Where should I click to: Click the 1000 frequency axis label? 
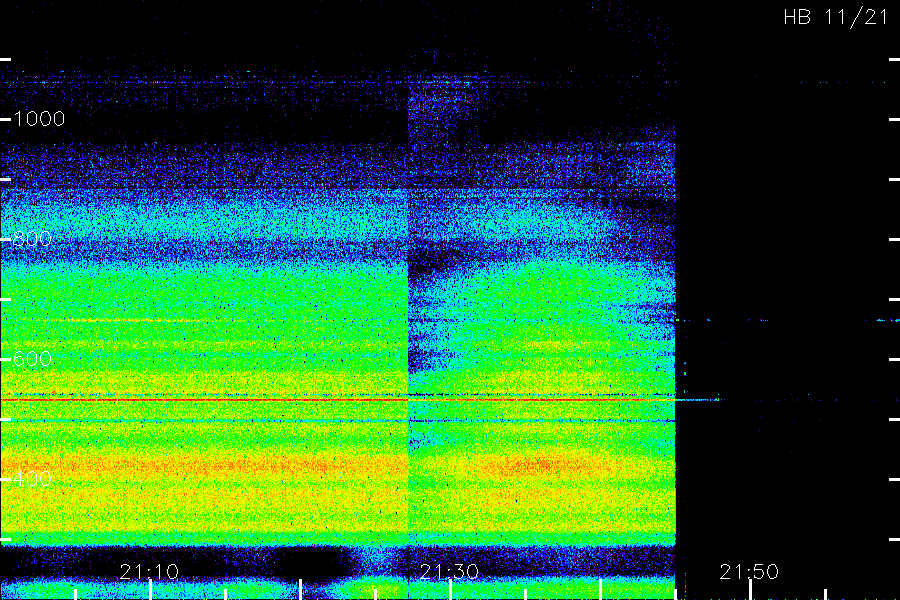(x=39, y=119)
